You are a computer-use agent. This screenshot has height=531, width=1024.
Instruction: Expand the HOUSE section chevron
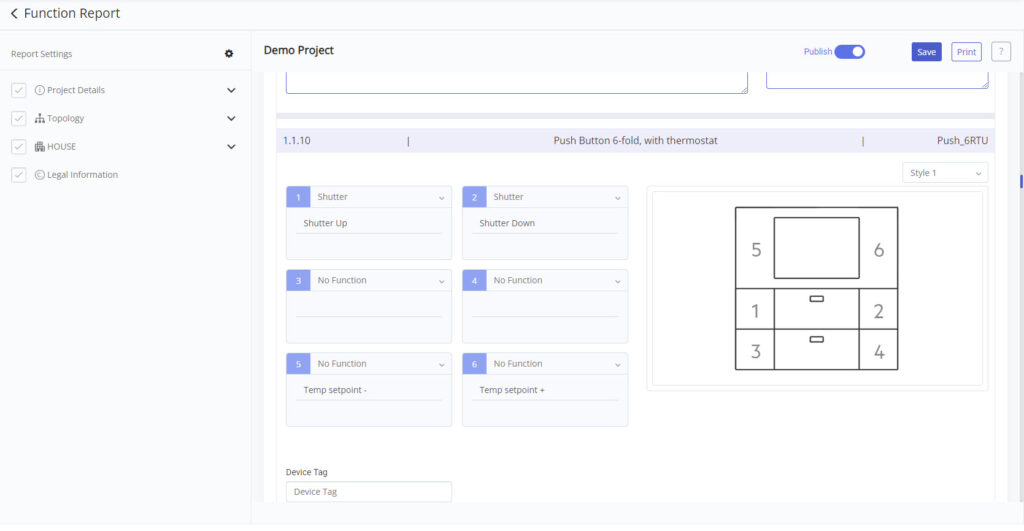coord(231,147)
